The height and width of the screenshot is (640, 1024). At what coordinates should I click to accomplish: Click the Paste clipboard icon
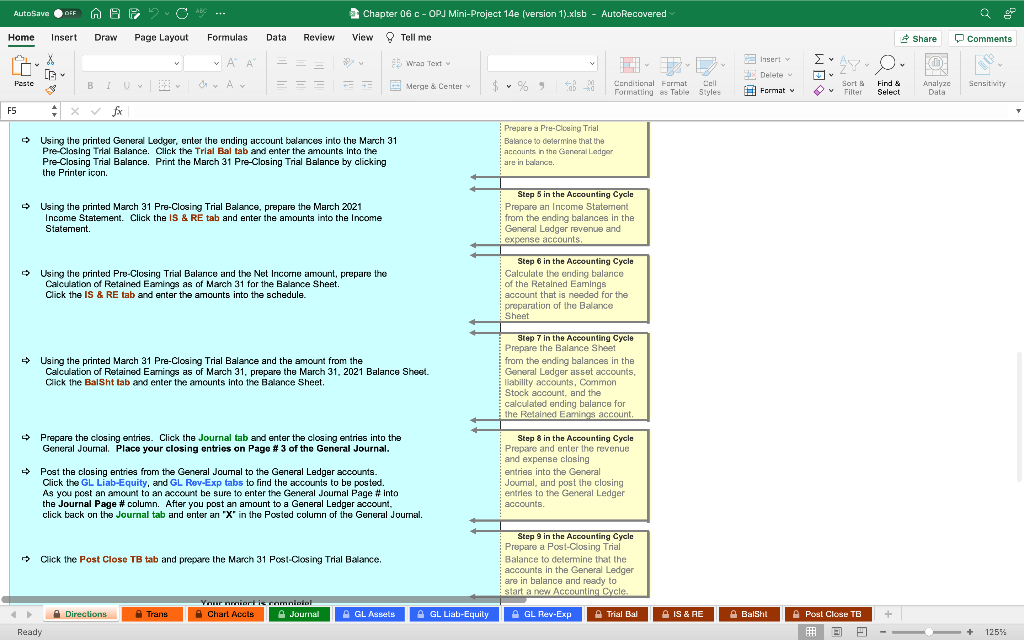point(22,66)
